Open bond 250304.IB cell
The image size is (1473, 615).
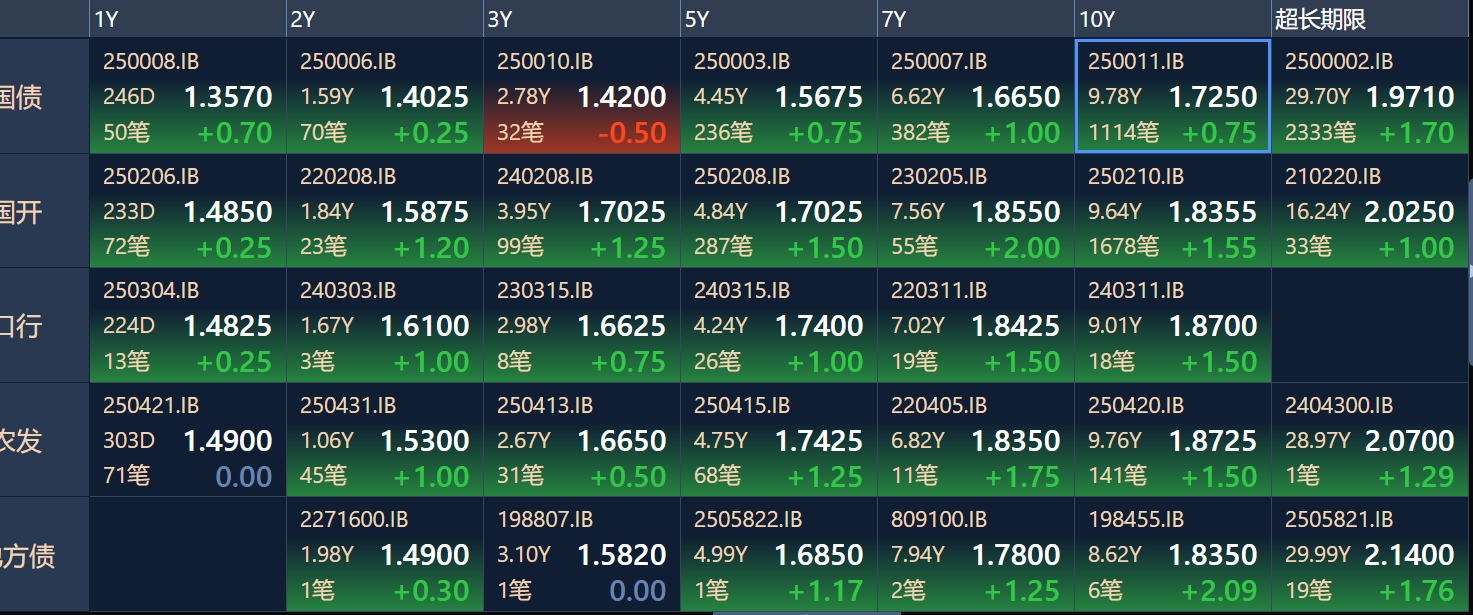coord(188,325)
